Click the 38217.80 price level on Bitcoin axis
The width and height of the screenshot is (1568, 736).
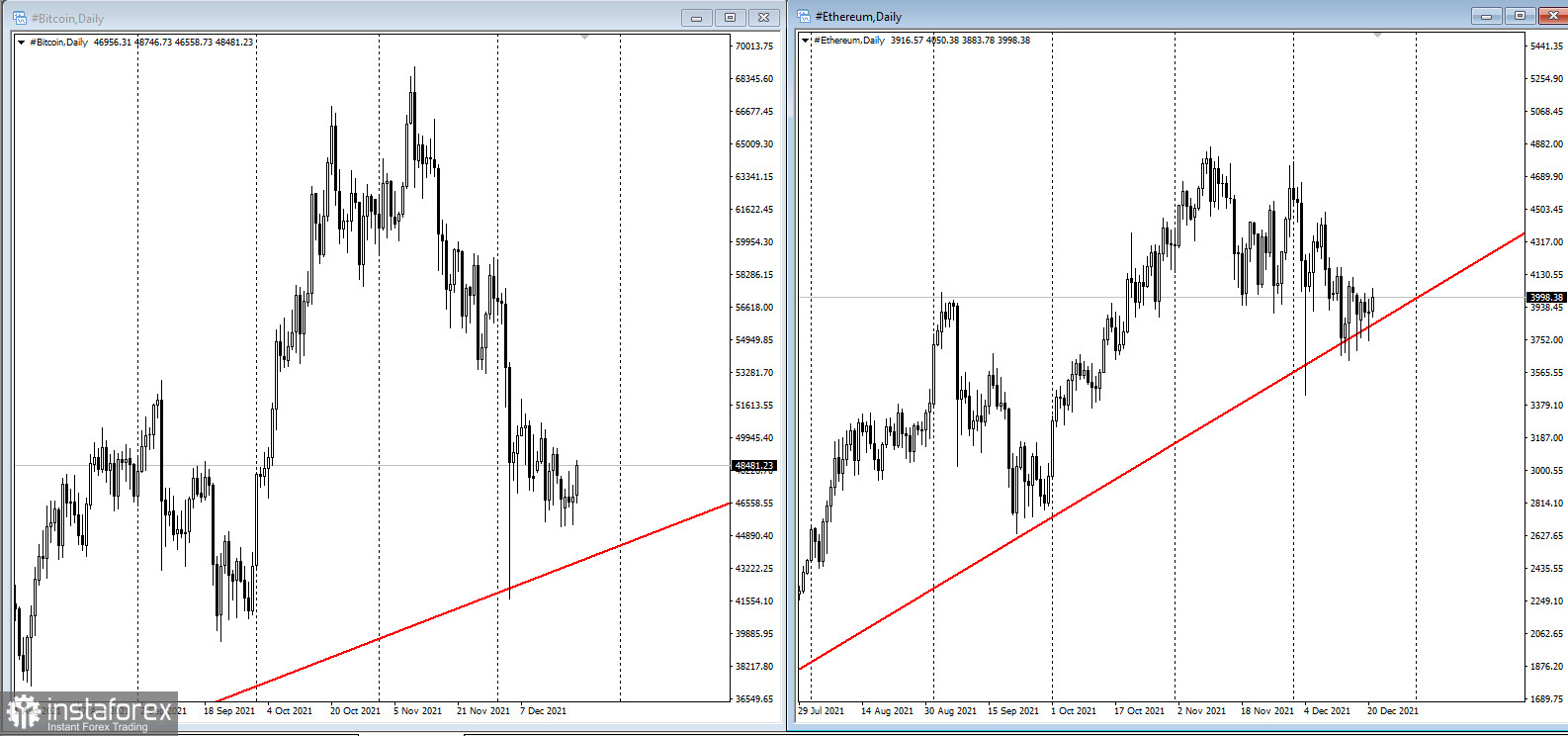coord(754,666)
